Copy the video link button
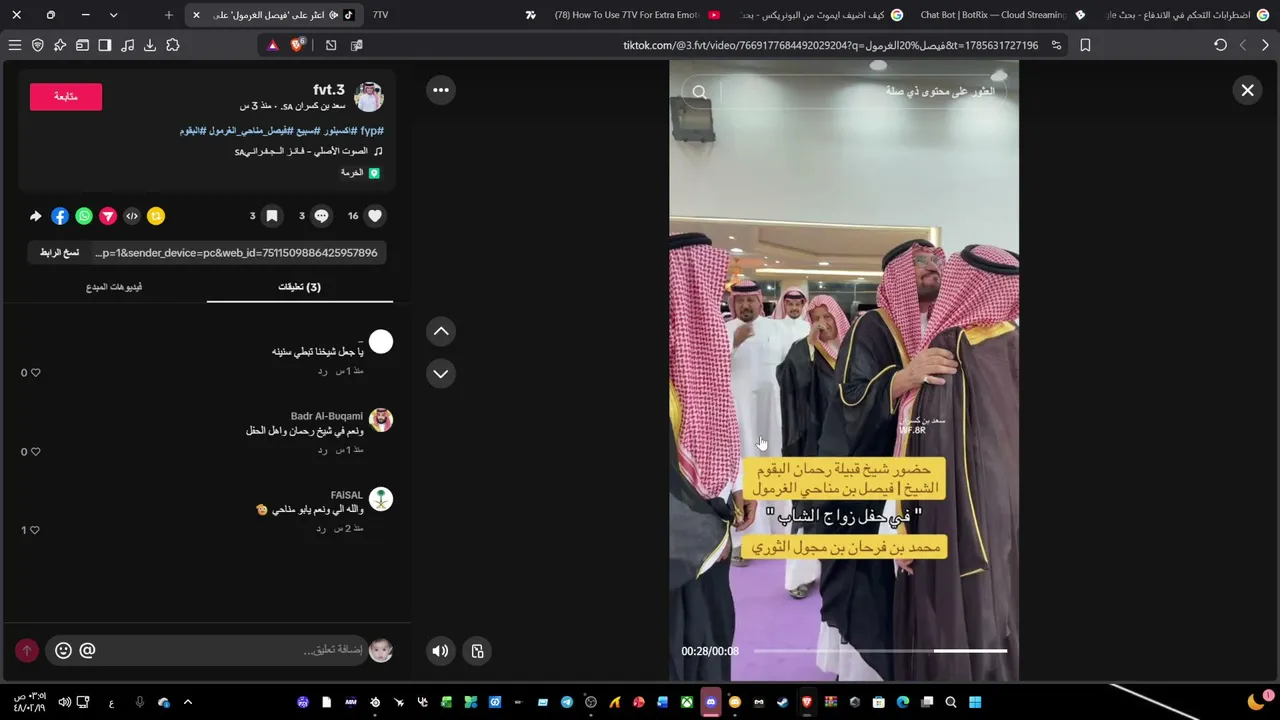The width and height of the screenshot is (1280, 720). [59, 253]
